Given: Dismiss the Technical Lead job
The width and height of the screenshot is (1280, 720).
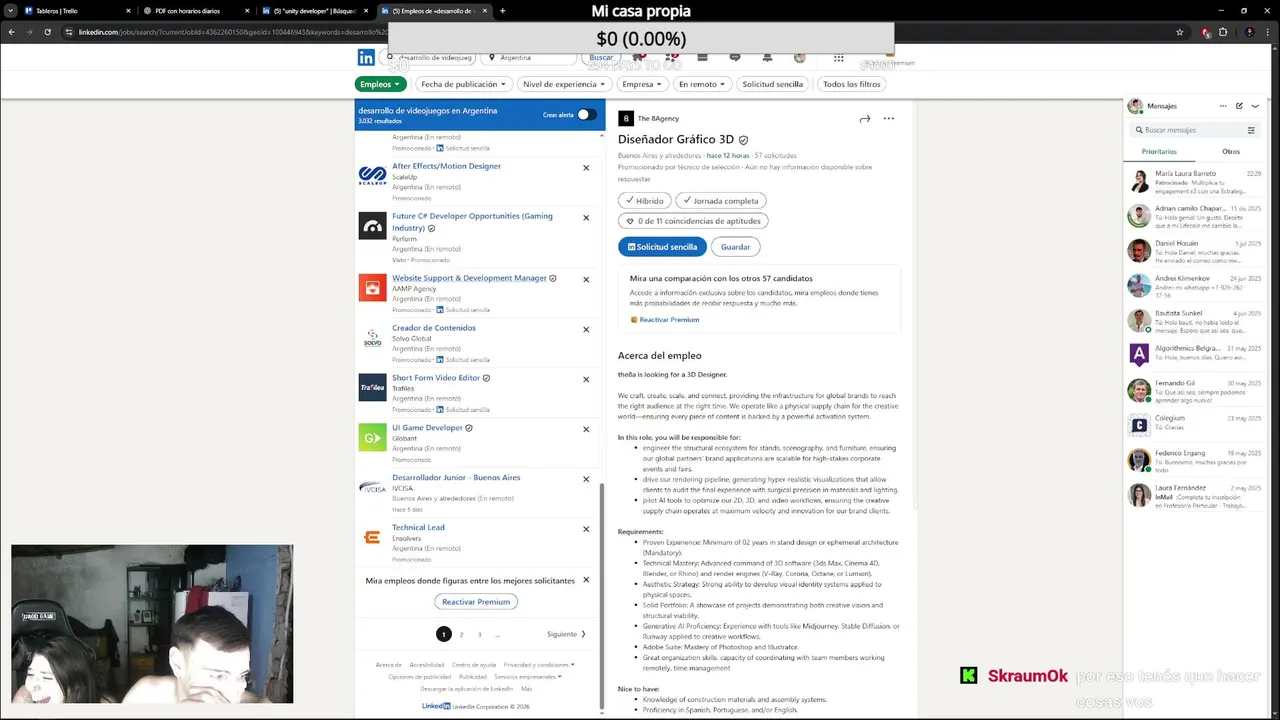Looking at the screenshot, I should coord(586,530).
